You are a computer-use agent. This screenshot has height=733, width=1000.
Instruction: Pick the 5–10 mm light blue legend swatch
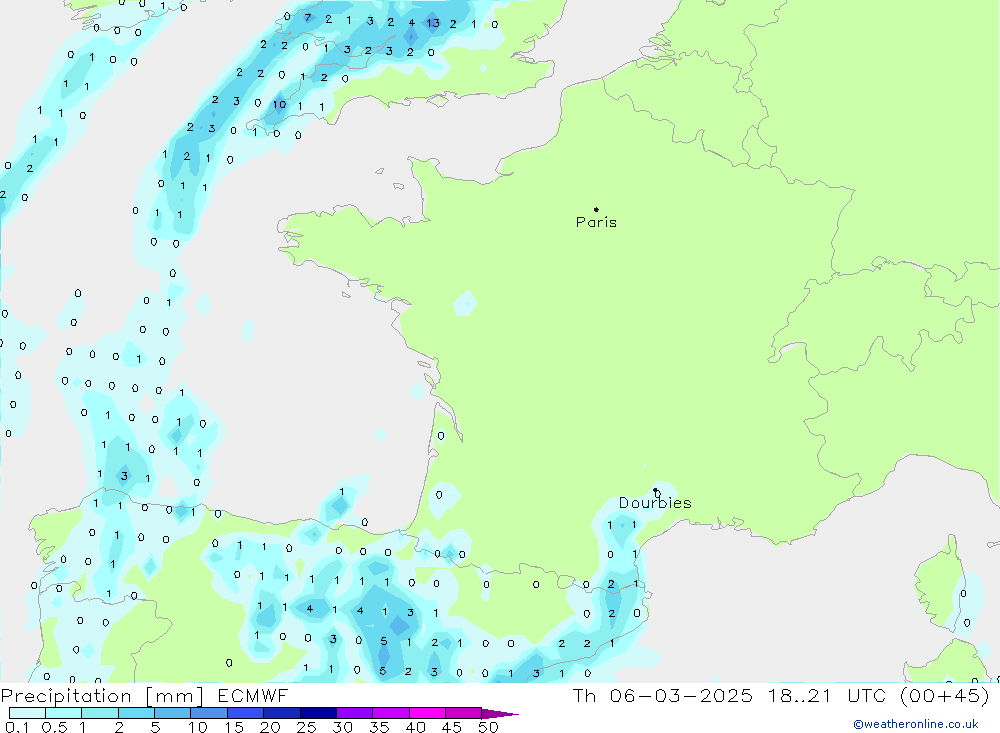173,713
